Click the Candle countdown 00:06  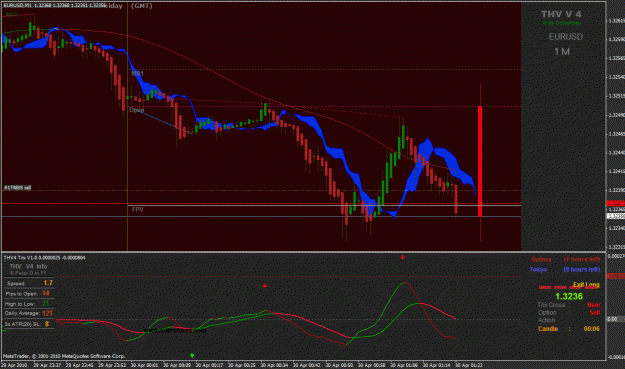pyautogui.click(x=592, y=329)
